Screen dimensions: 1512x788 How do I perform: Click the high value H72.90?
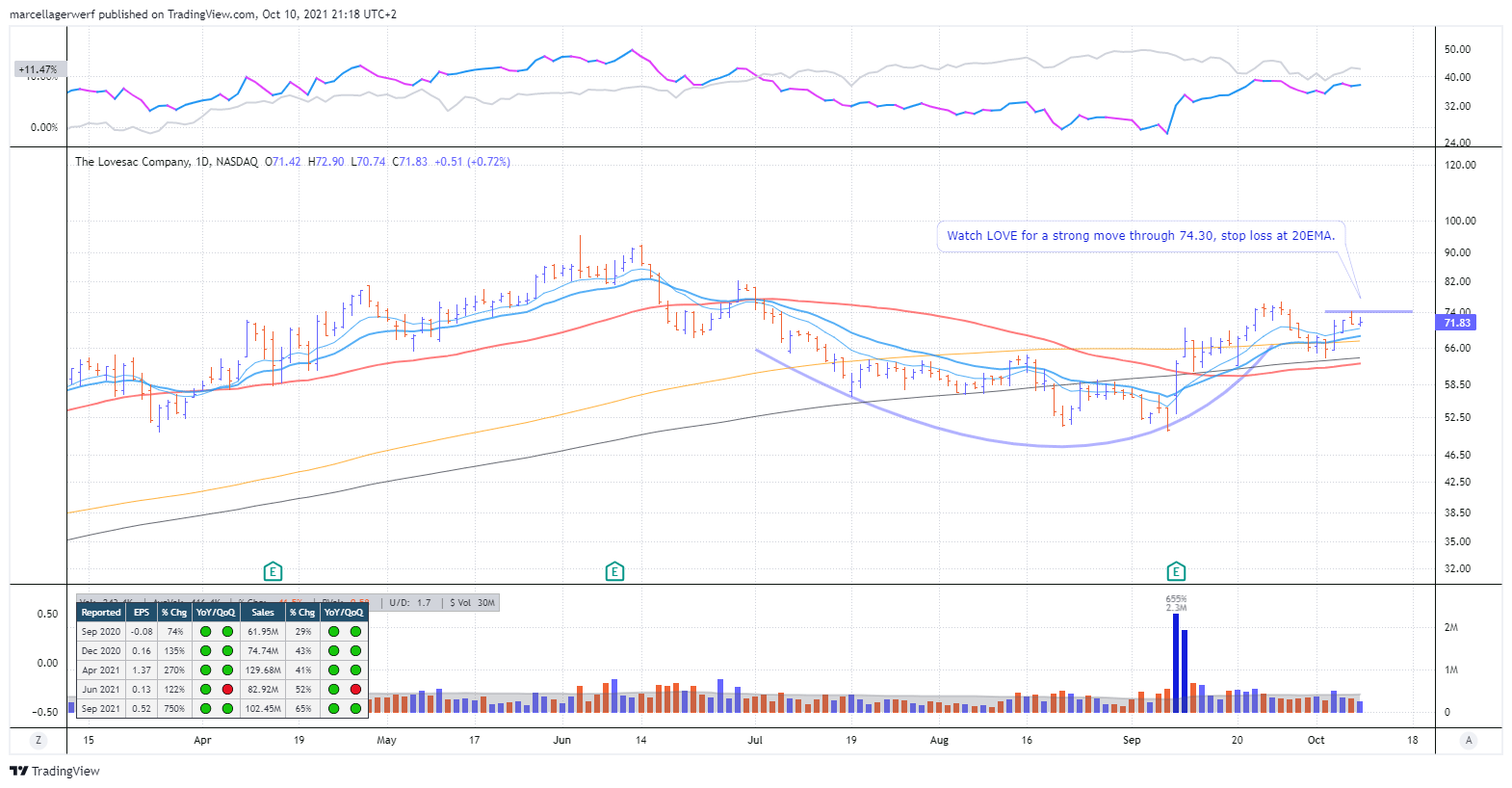point(326,162)
